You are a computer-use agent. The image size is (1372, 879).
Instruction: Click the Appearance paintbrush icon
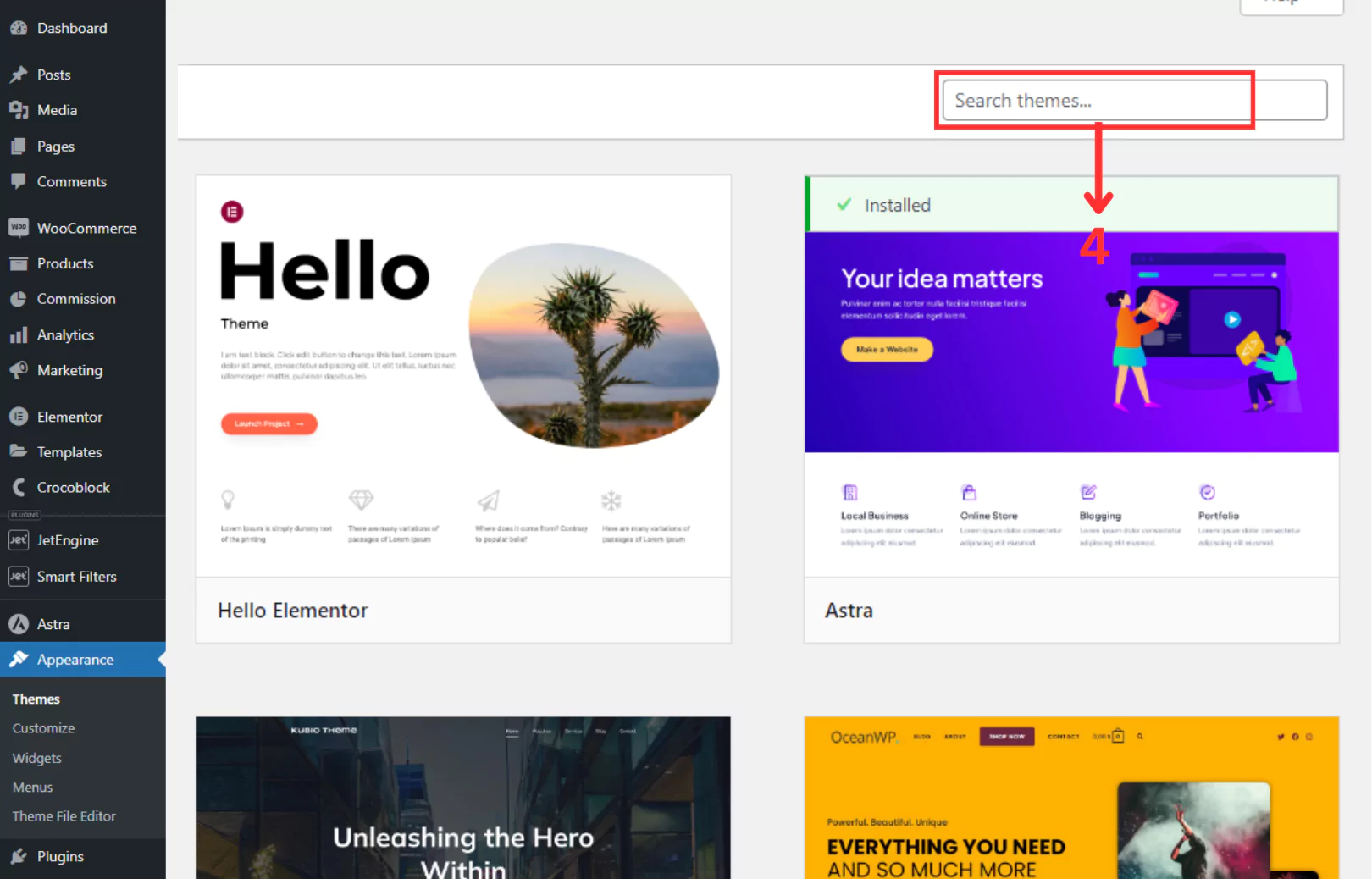point(19,660)
